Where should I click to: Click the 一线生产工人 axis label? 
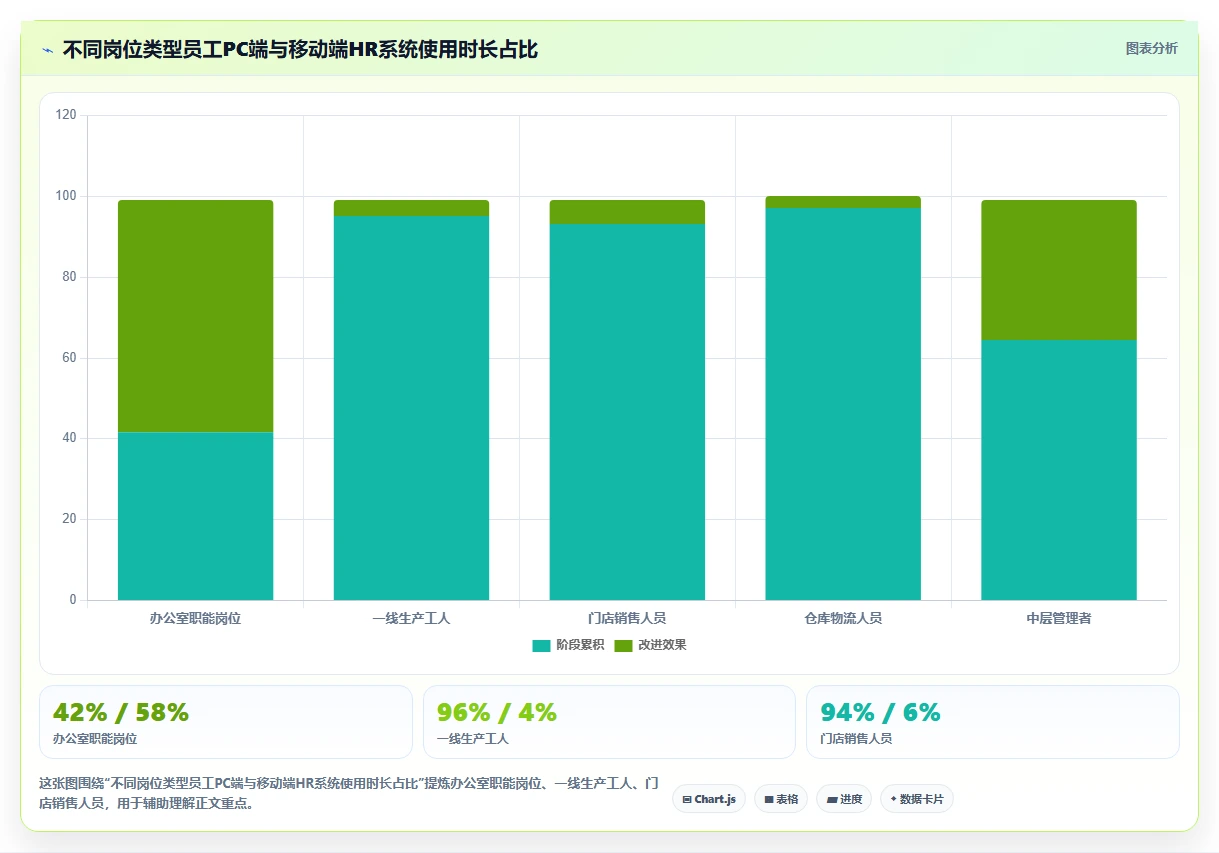click(x=411, y=619)
